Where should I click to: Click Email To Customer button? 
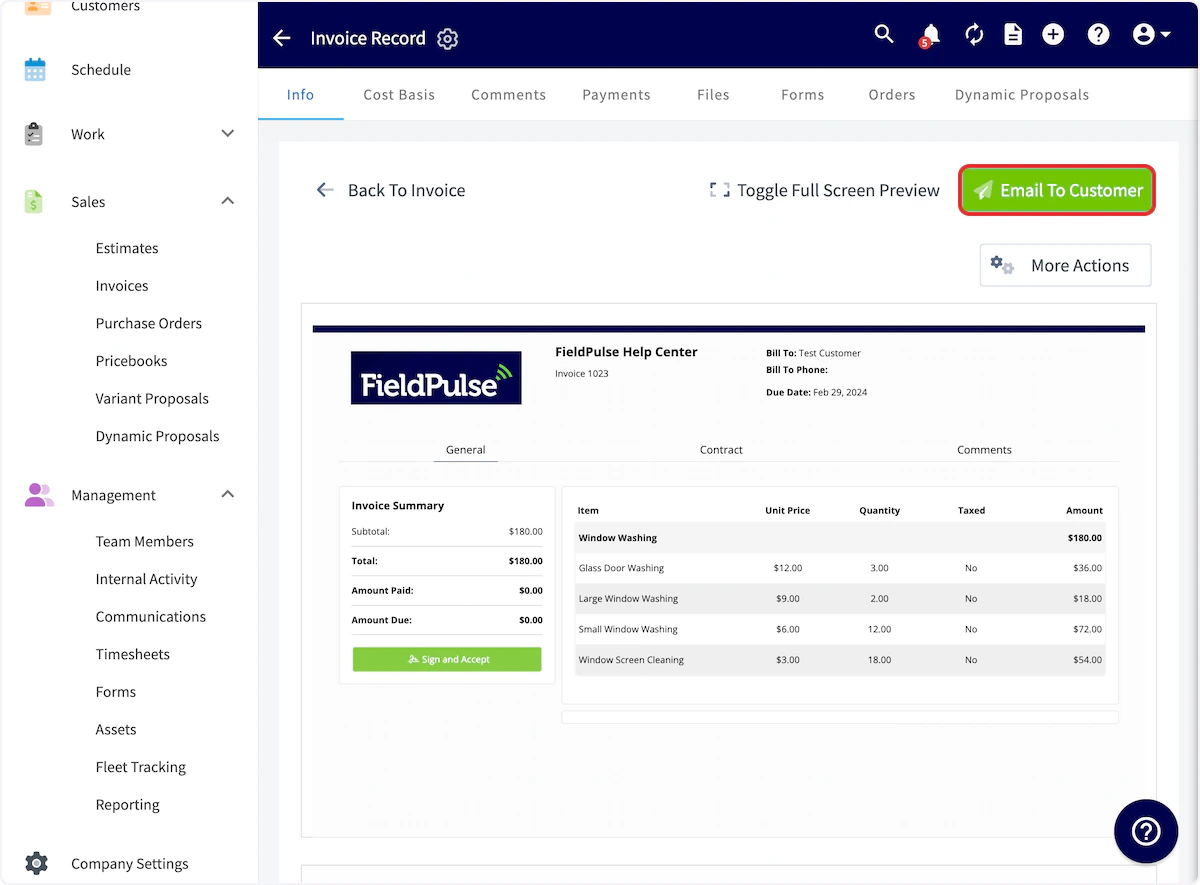1058,190
